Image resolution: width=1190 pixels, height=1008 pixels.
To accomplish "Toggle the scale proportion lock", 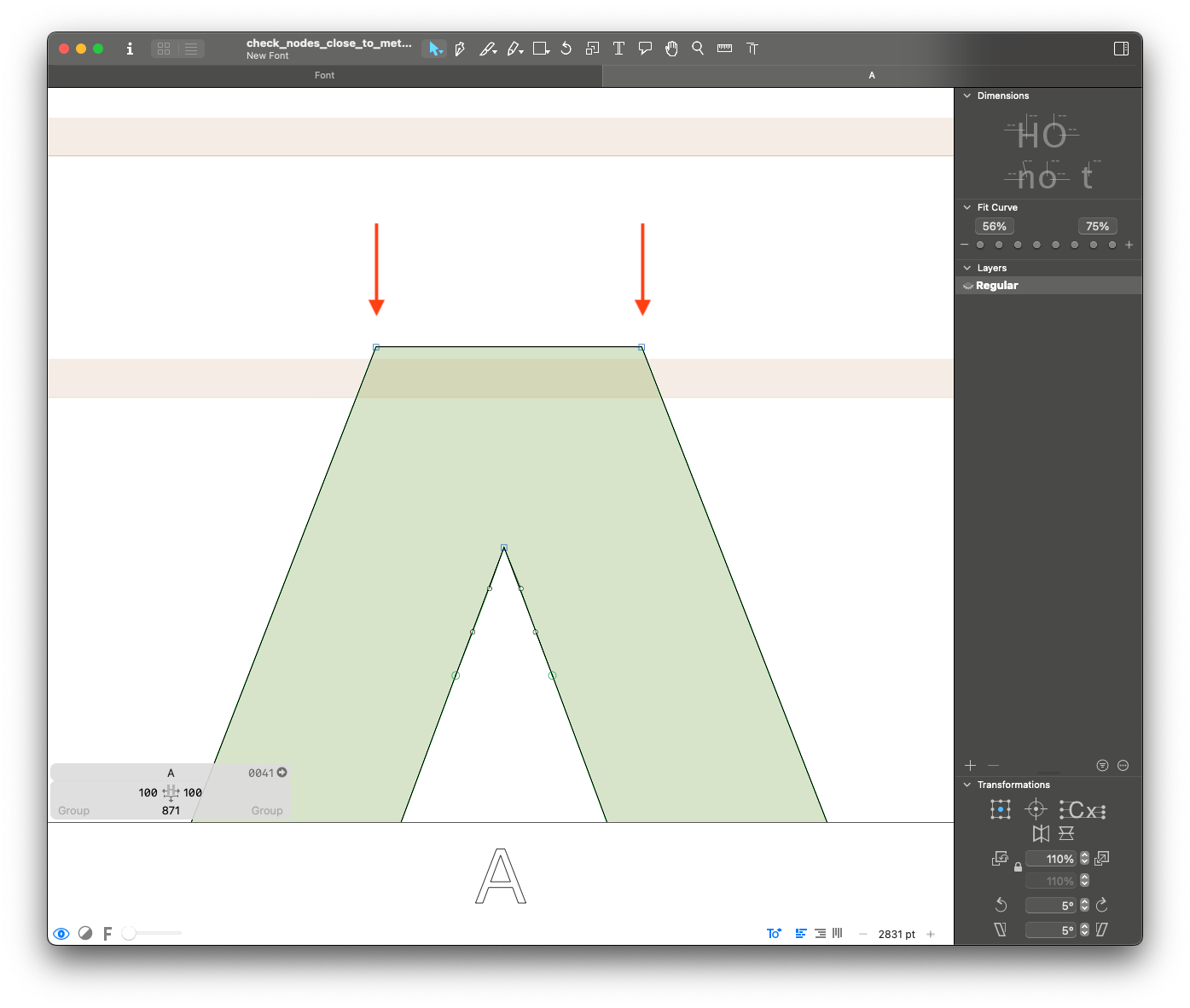I will coord(1018,867).
